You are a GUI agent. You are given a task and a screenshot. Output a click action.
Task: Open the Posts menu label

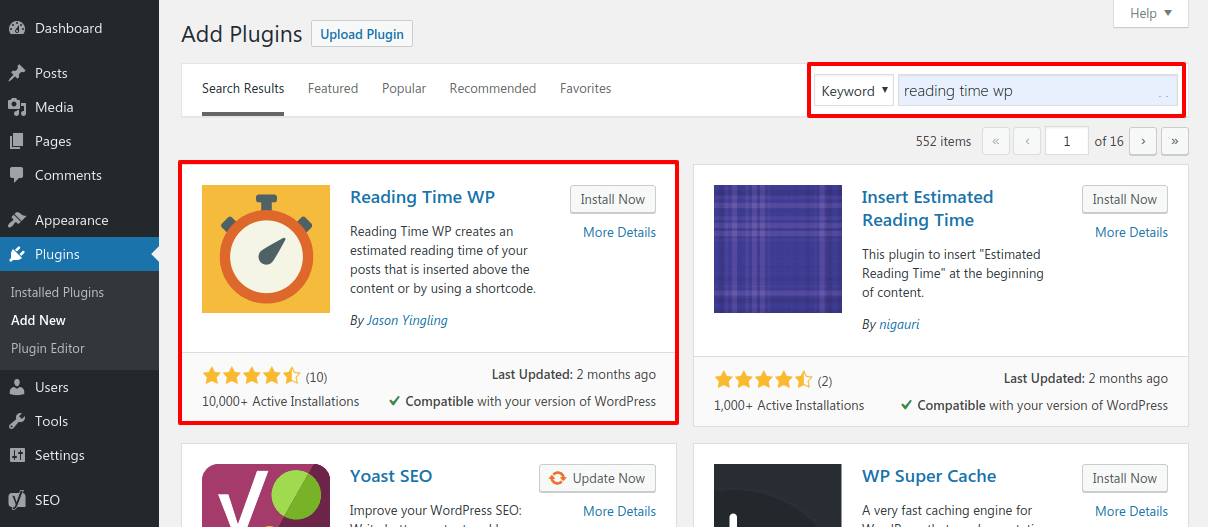pos(51,73)
